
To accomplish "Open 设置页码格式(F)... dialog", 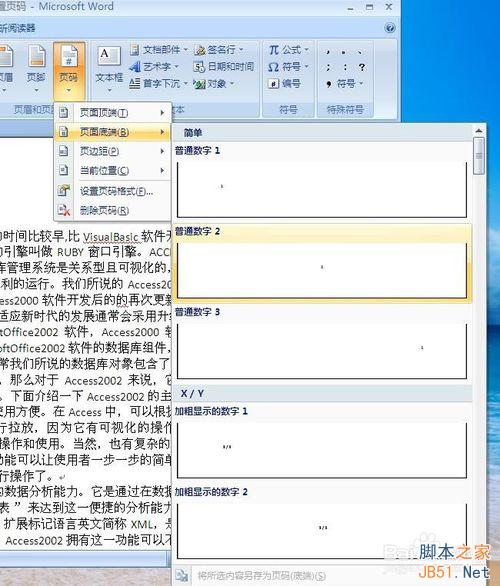I will coord(113,191).
